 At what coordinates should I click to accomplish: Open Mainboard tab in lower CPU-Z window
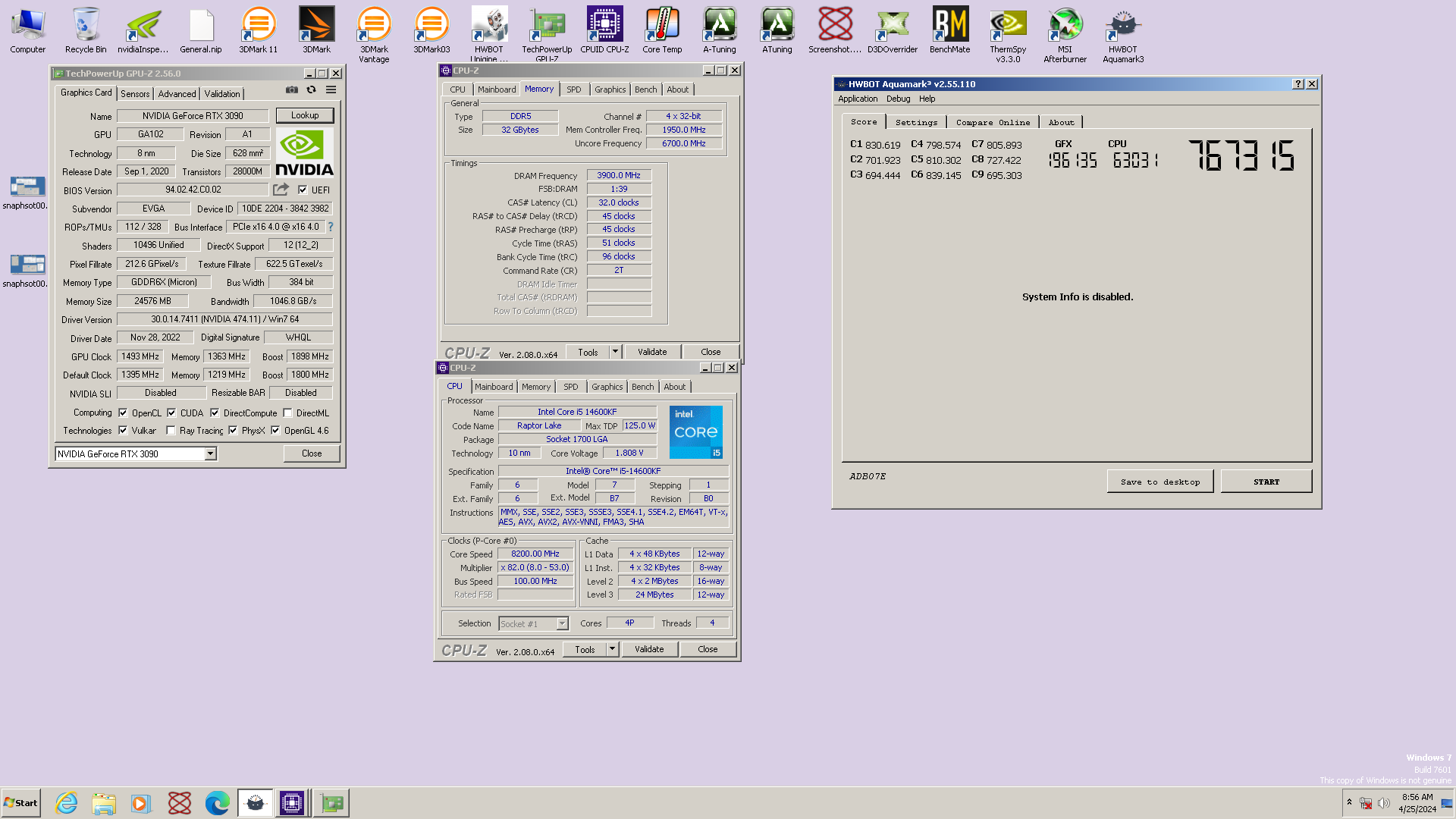(x=494, y=387)
